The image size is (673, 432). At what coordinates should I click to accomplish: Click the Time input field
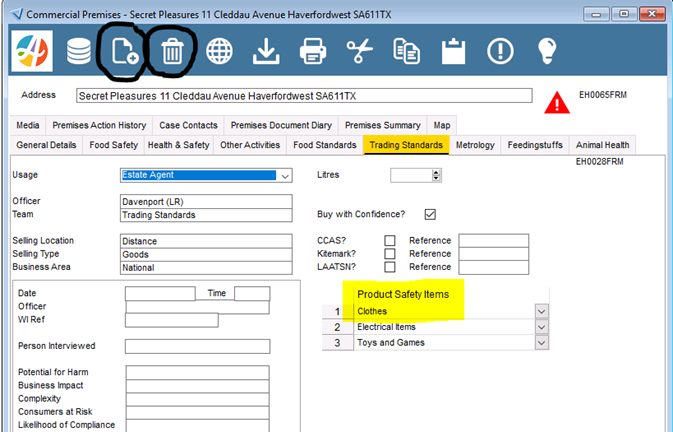pos(252,293)
